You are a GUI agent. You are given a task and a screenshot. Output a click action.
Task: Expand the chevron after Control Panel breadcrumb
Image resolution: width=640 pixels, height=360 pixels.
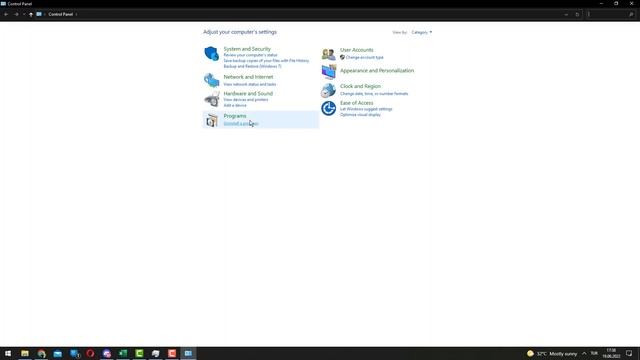(x=76, y=14)
